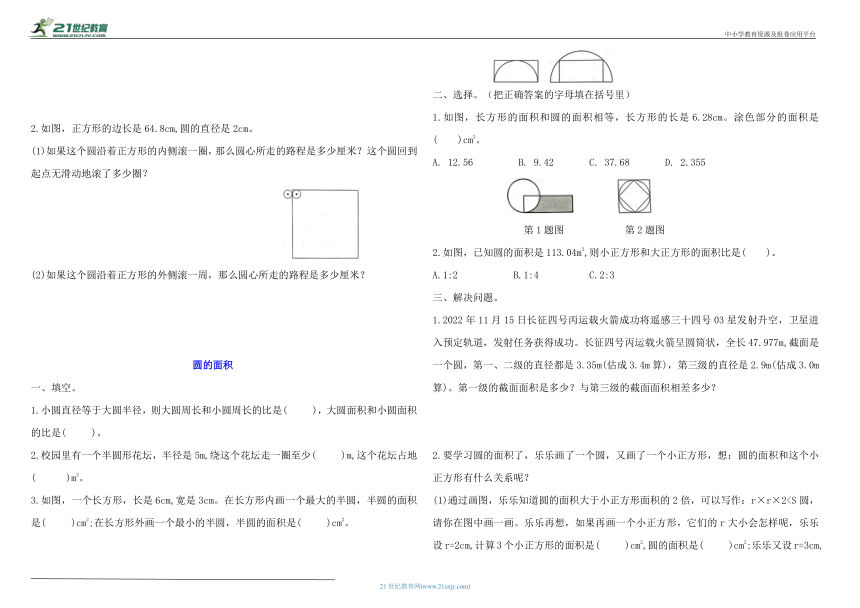Click the circle and shaded rectangle figure
Viewport: 860px width, 608px height.
coord(540,196)
